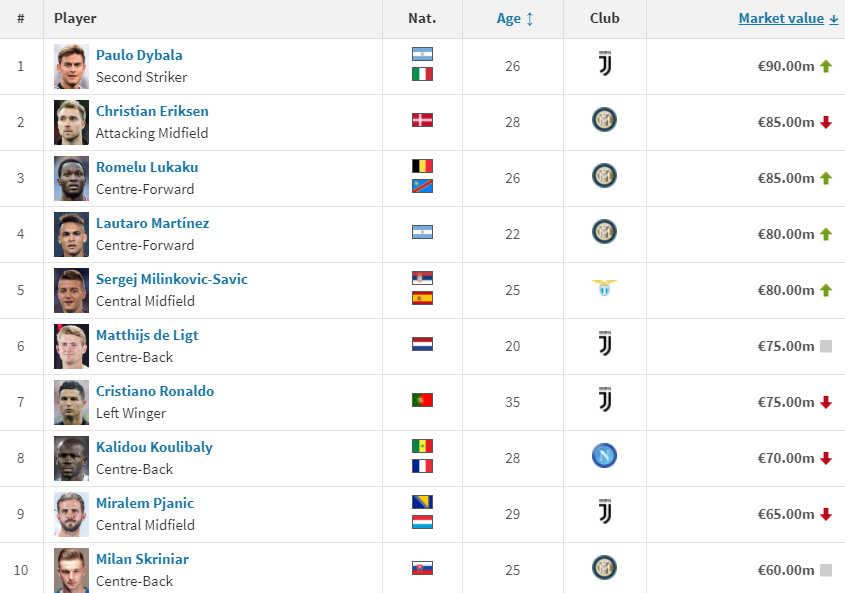Click Milan Skriniar's player photo
This screenshot has height=593, width=845.
(x=71, y=569)
